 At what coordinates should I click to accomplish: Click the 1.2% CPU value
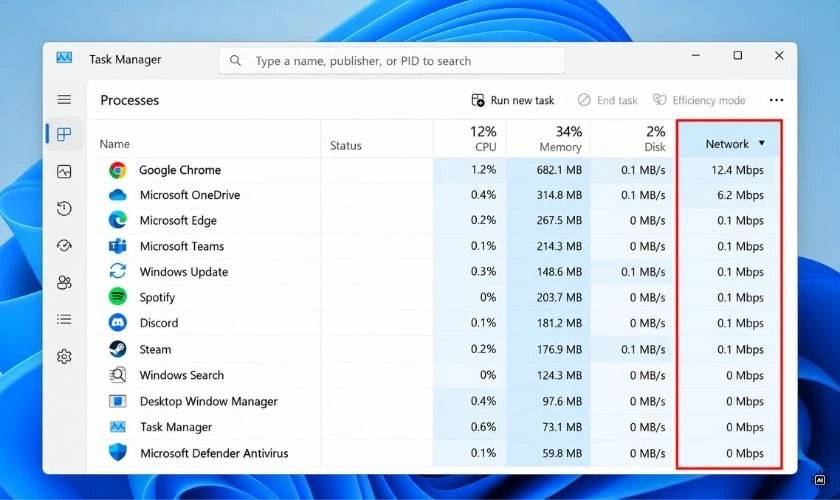click(483, 170)
